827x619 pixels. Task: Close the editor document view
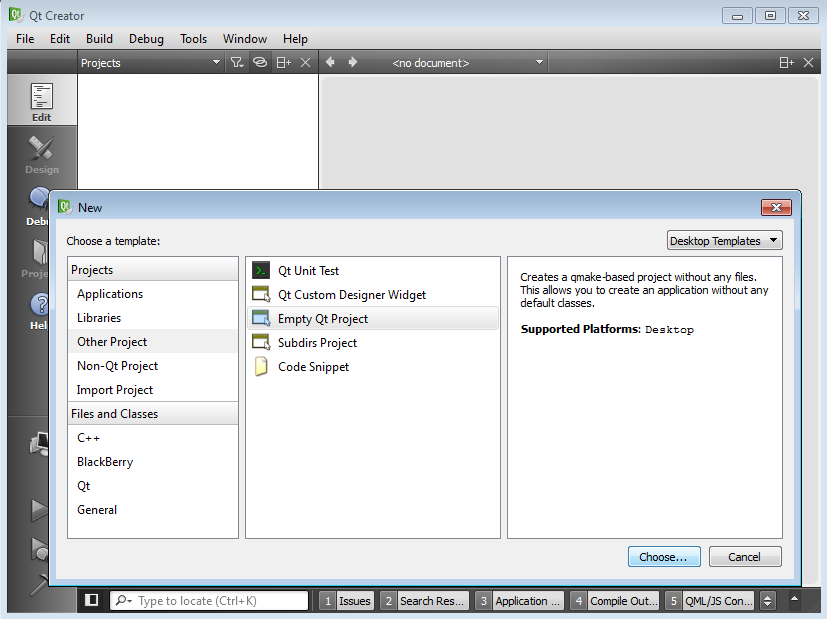pyautogui.click(x=808, y=63)
